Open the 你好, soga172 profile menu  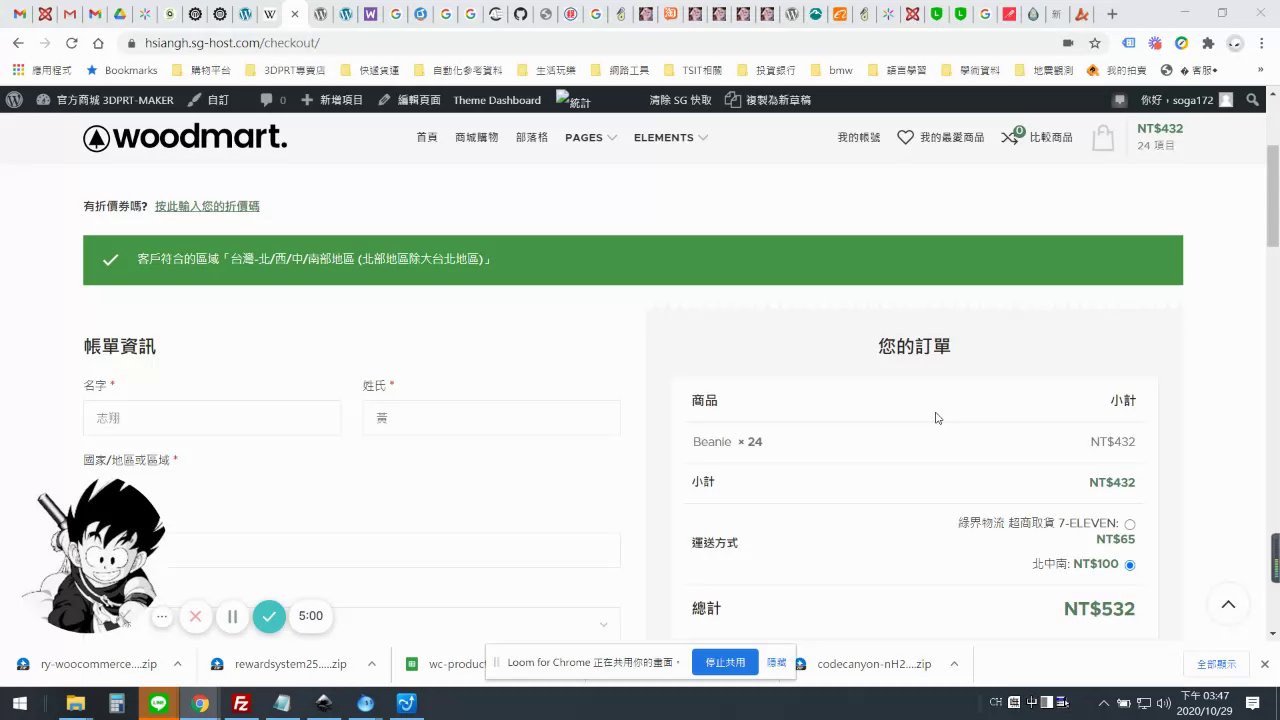coord(1187,100)
